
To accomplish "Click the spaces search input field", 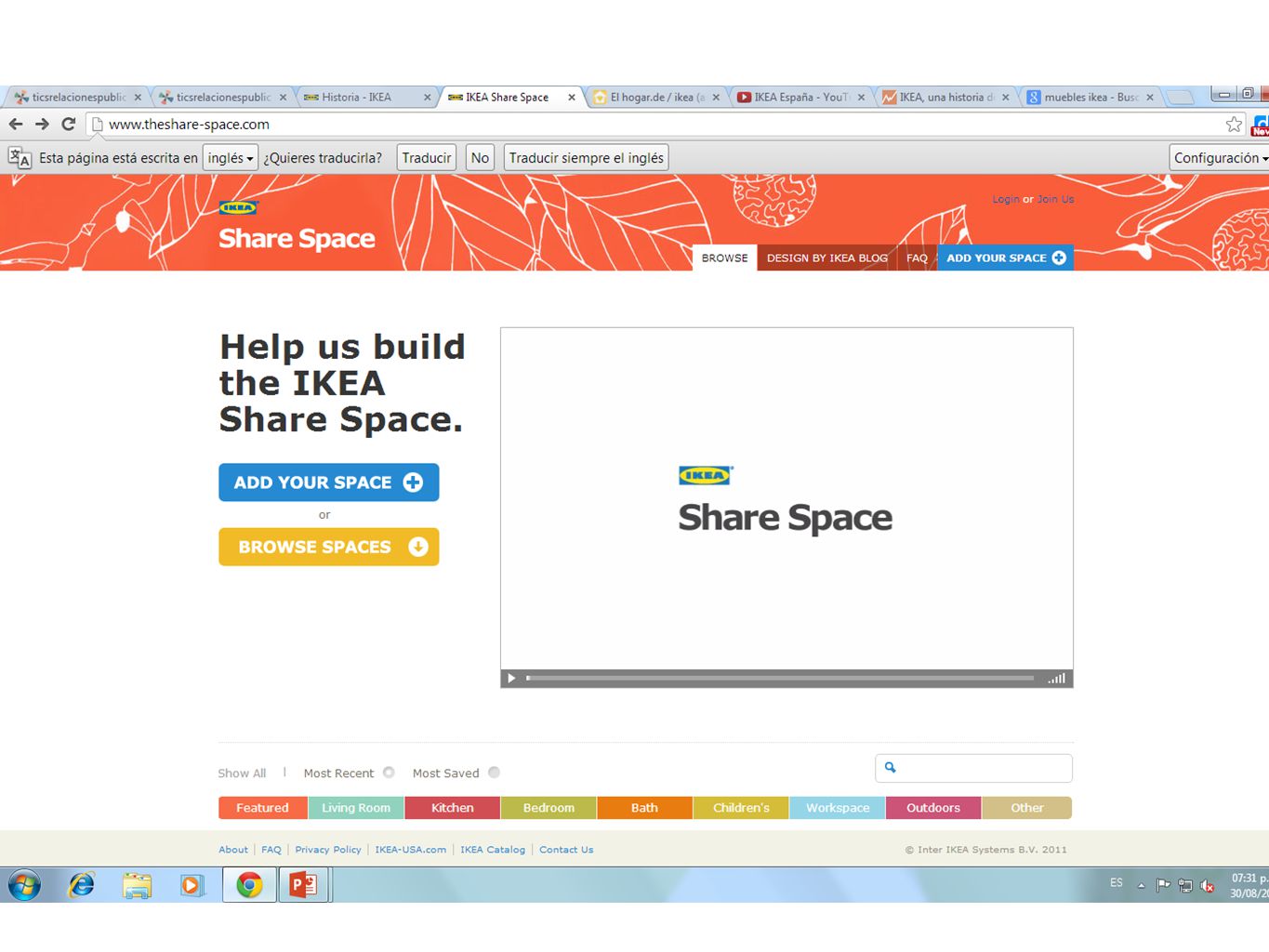I will [973, 768].
